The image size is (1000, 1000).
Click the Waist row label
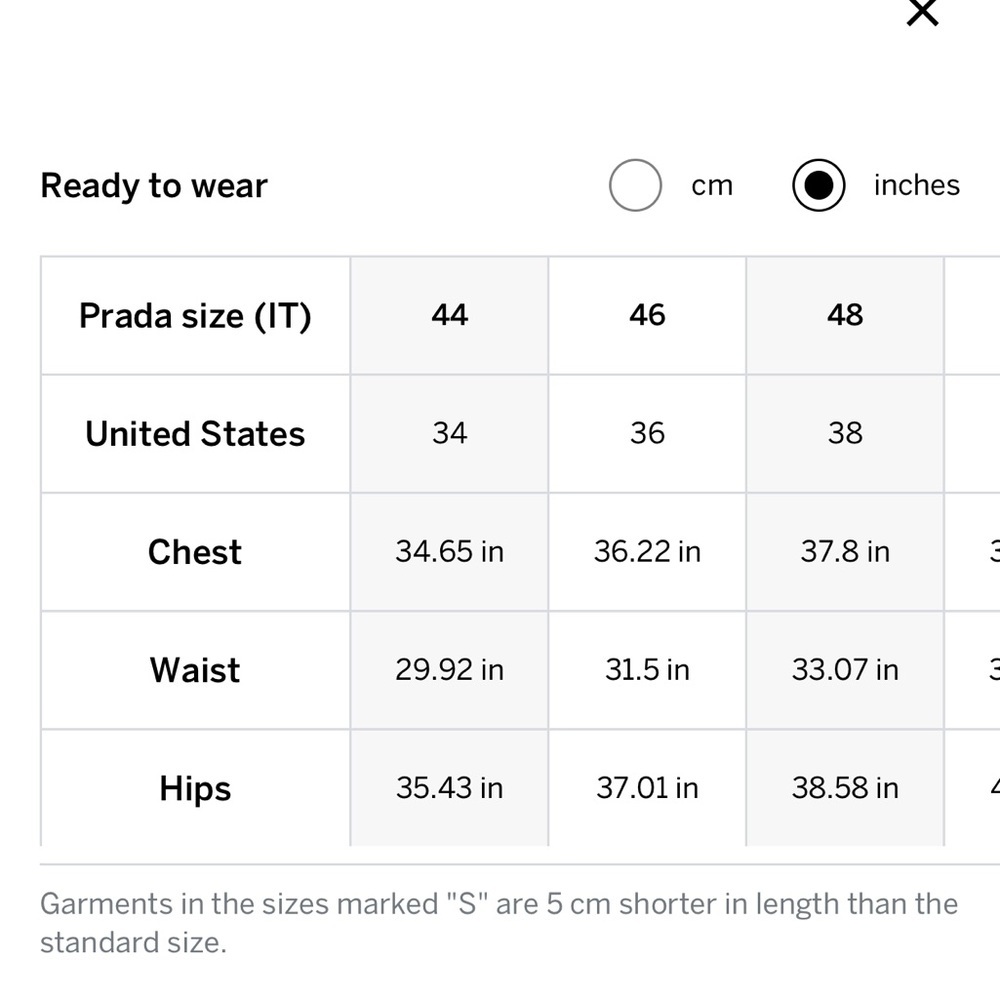click(195, 670)
